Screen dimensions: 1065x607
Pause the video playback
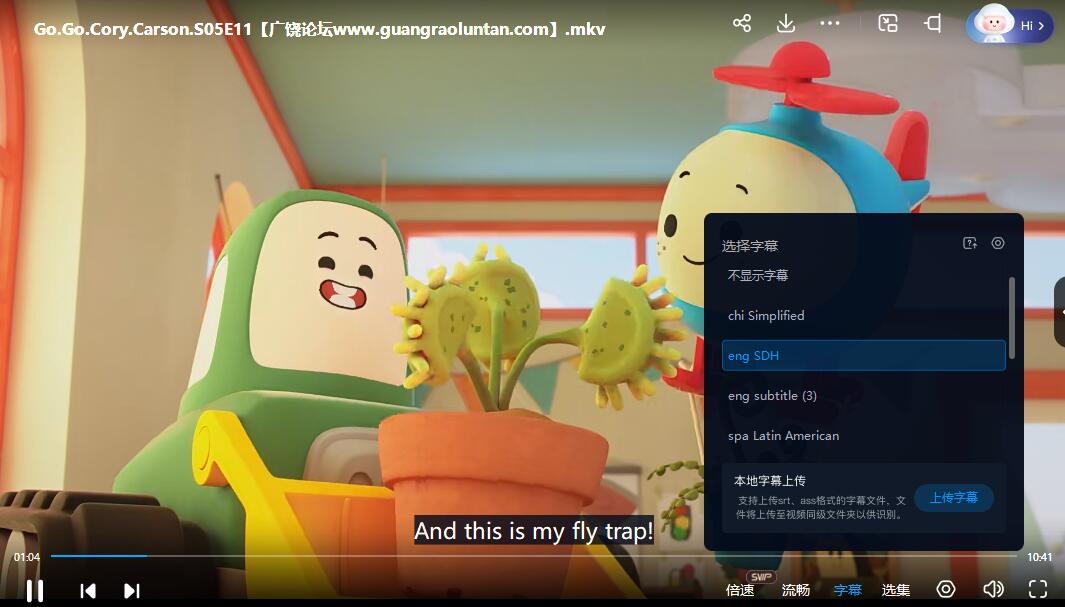(35, 590)
